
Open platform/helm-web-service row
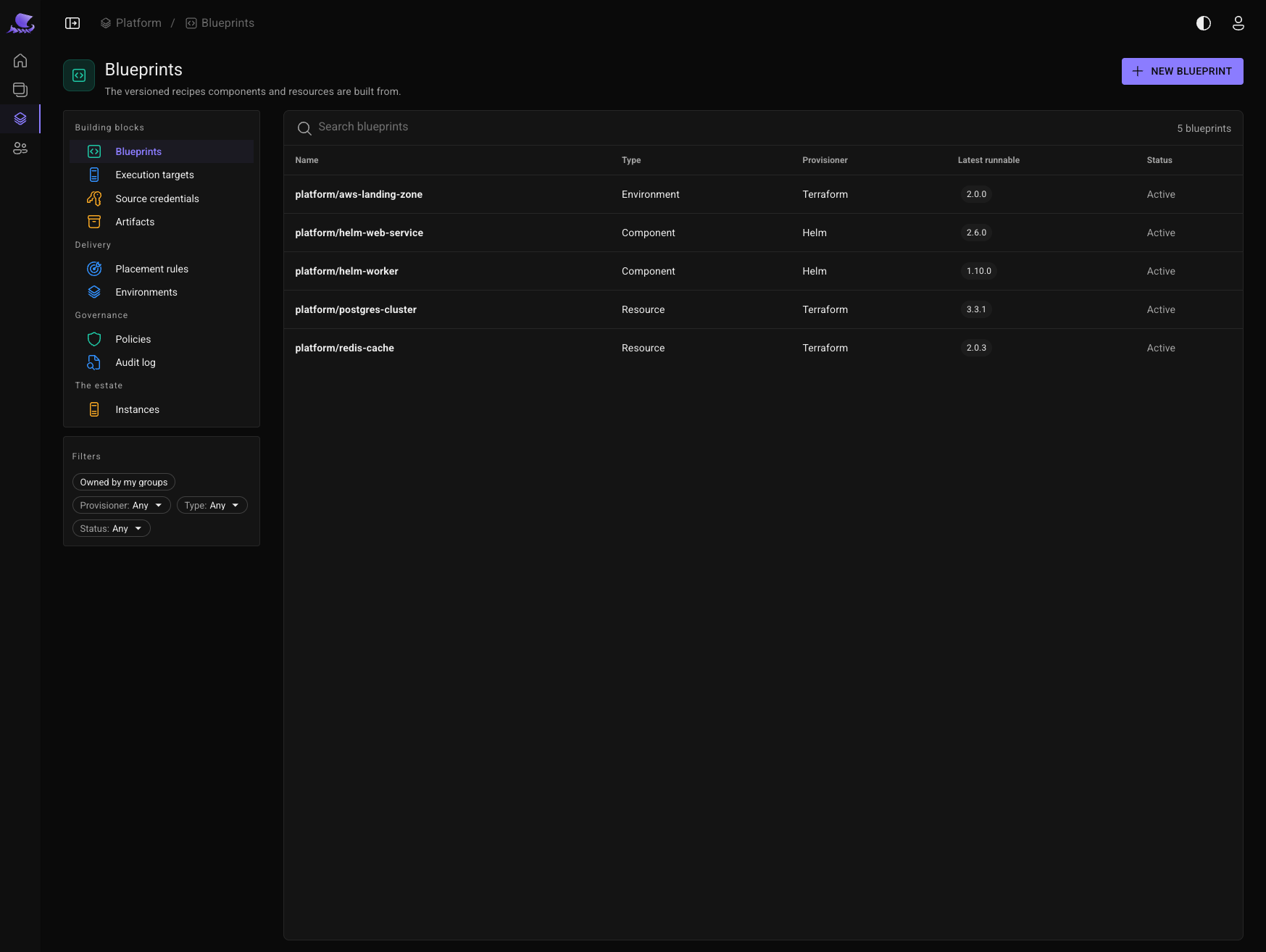click(763, 233)
